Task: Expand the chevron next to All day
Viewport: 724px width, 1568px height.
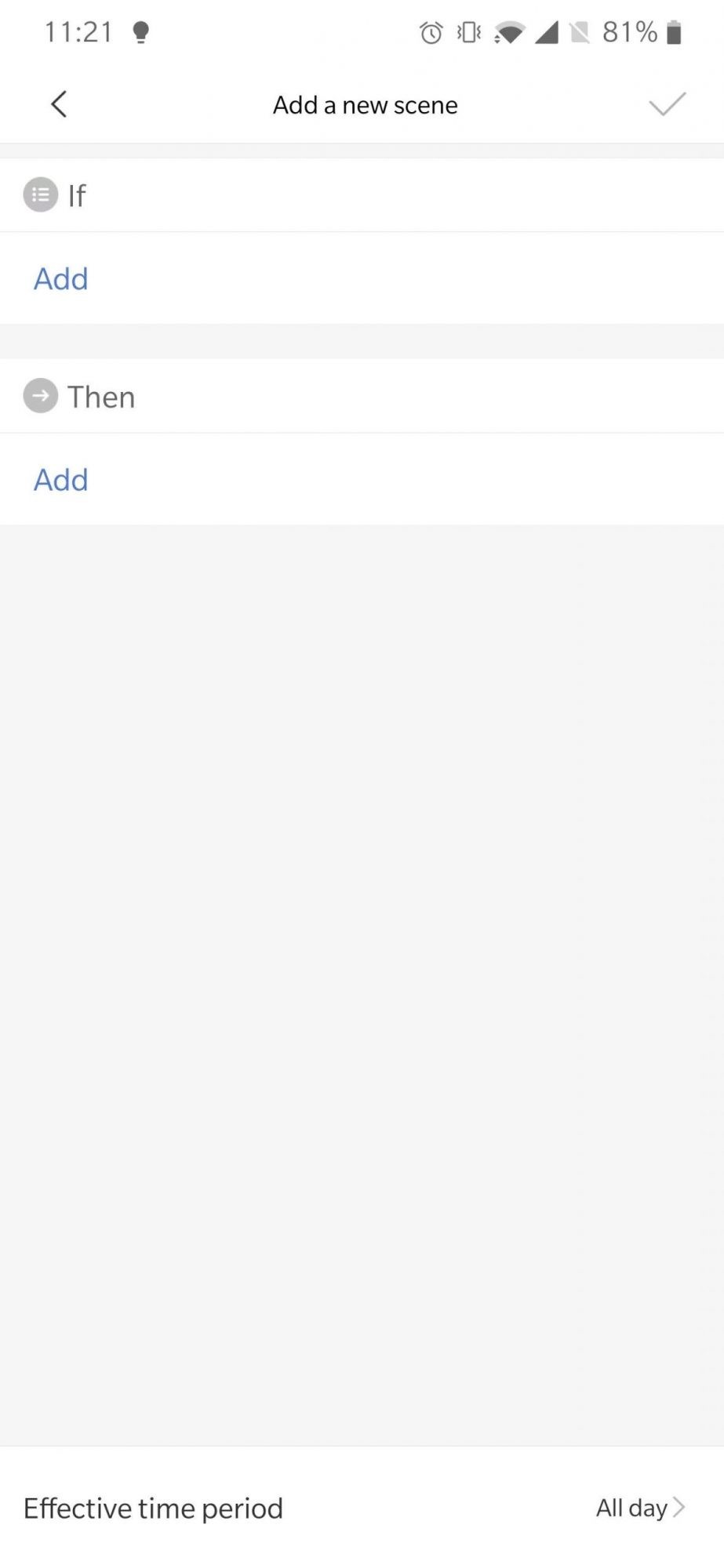Action: pyautogui.click(x=679, y=1507)
